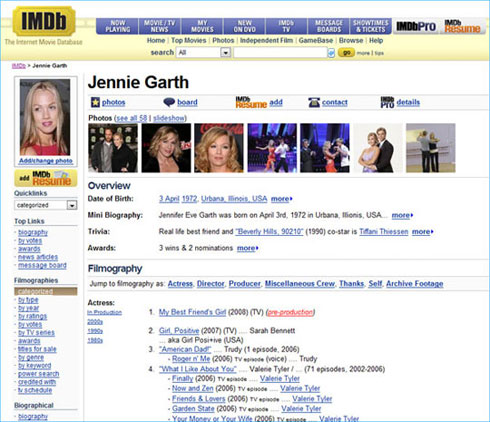Viewport: 490px width, 422px height.
Task: Click the add IMDb Resume sidebar button
Action: (46, 178)
